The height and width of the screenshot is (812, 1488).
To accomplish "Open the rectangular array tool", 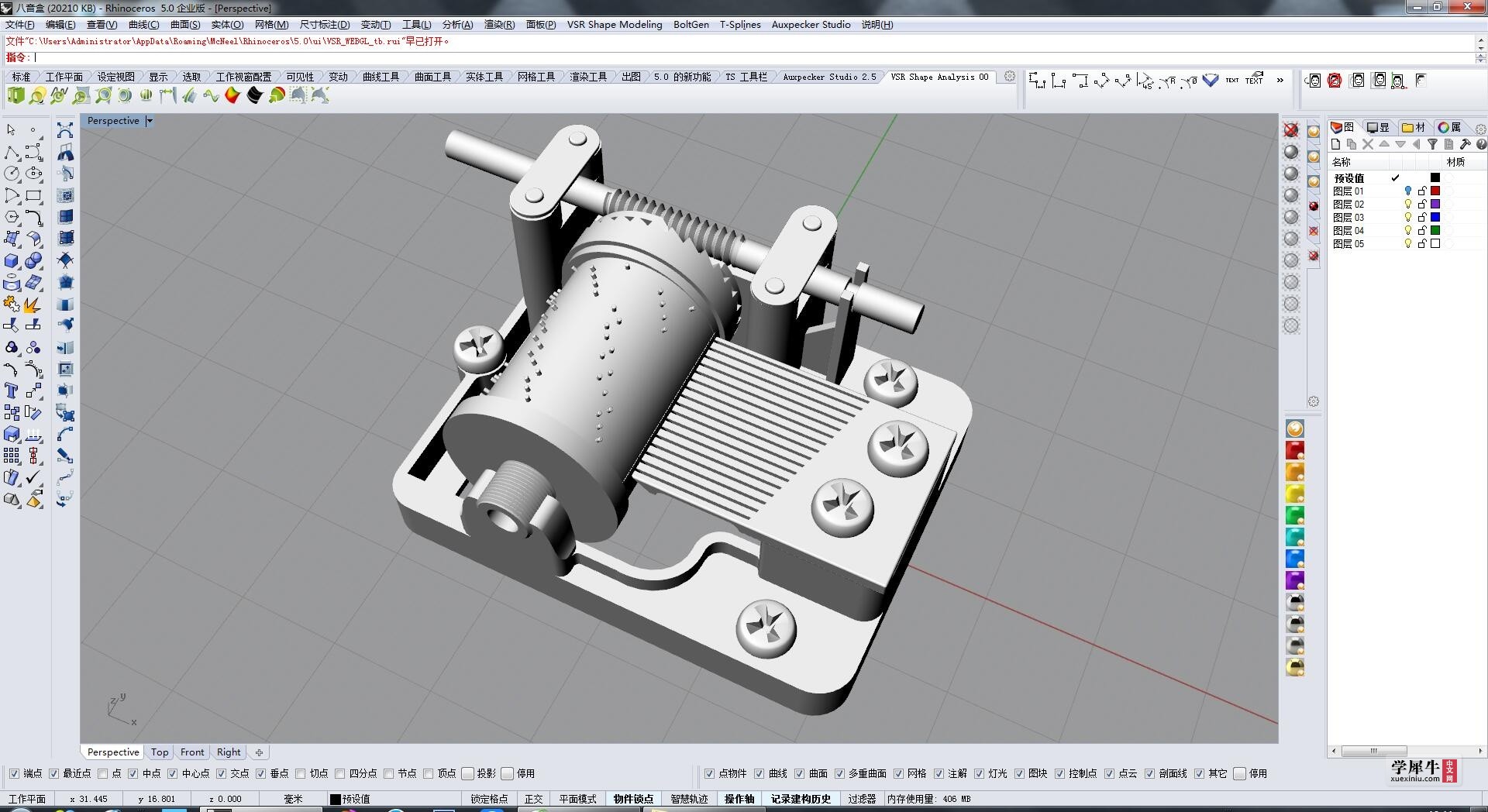I will tap(11, 456).
